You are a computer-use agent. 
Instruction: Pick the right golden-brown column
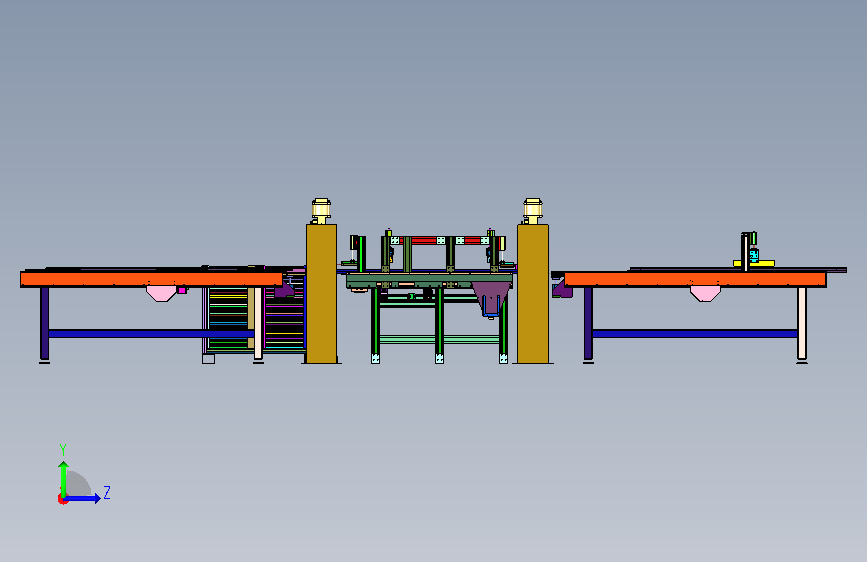533,294
